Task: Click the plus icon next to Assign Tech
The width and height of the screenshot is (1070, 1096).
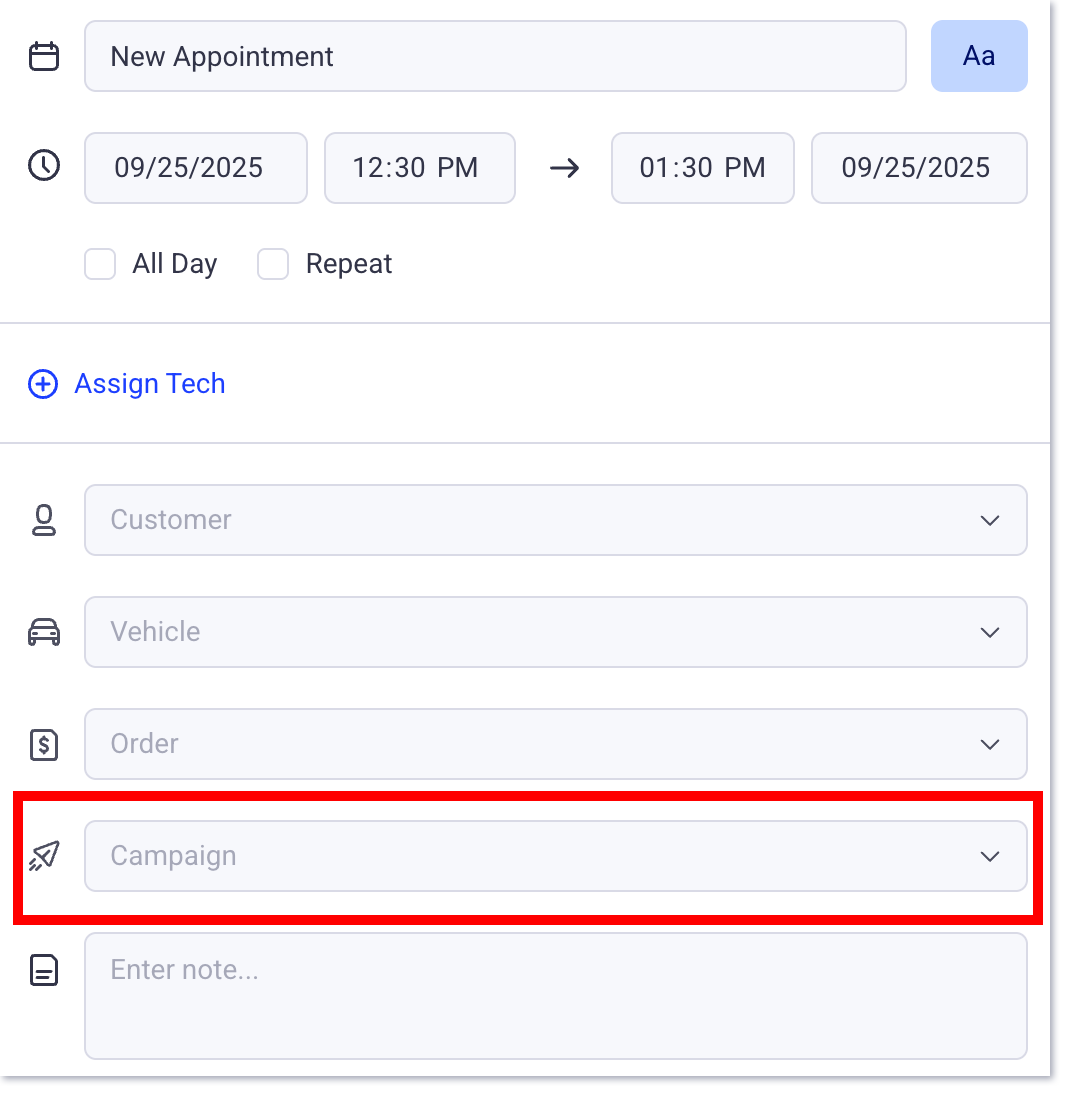Action: pos(43,384)
